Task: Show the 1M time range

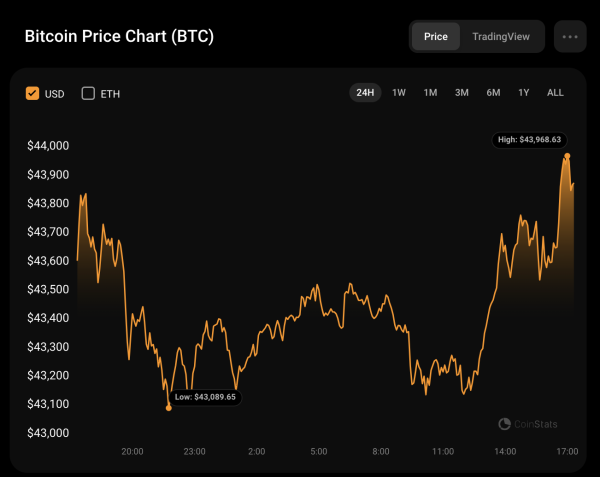Action: pos(430,93)
